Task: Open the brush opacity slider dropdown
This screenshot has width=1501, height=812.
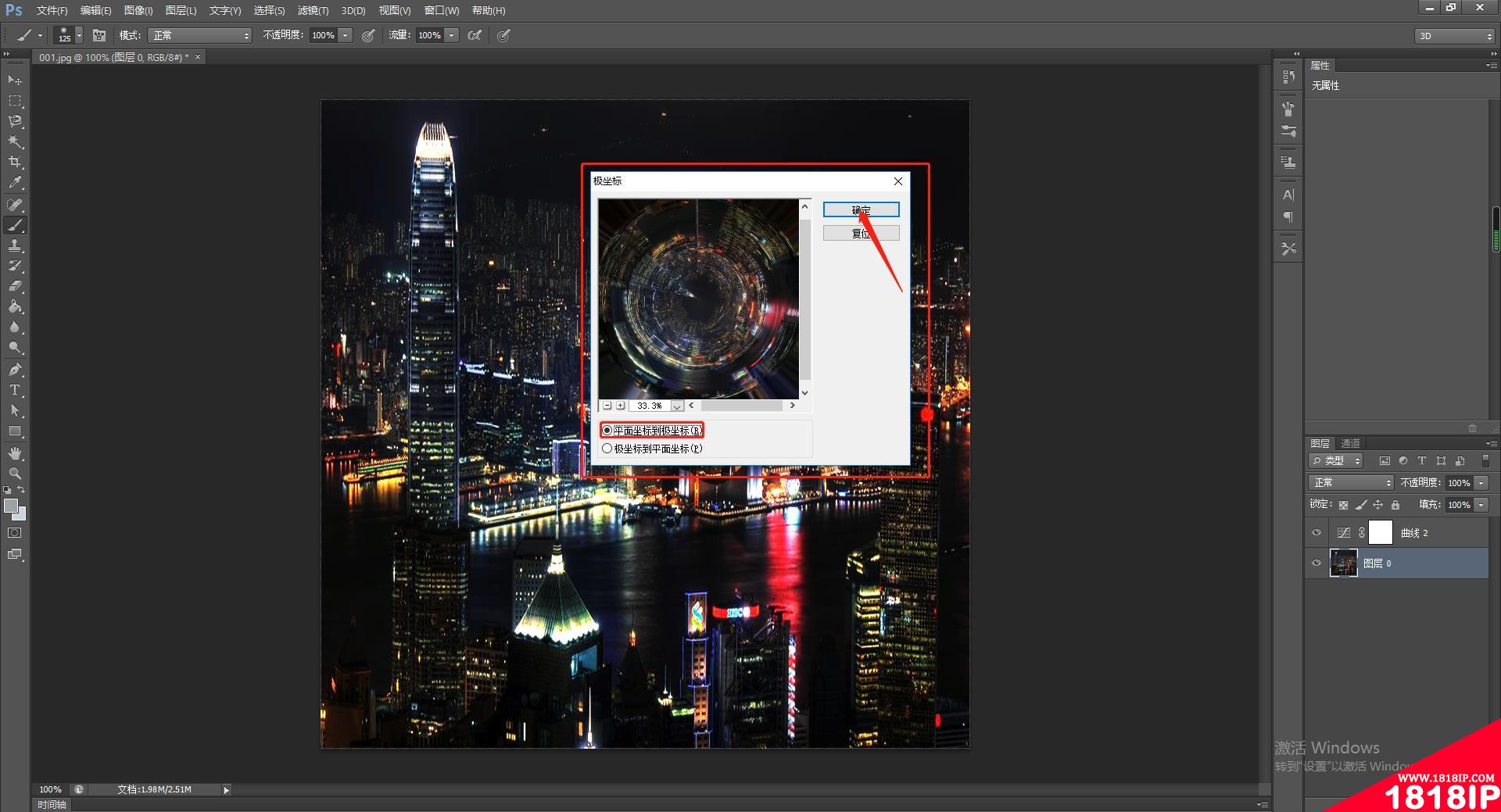Action: (345, 35)
